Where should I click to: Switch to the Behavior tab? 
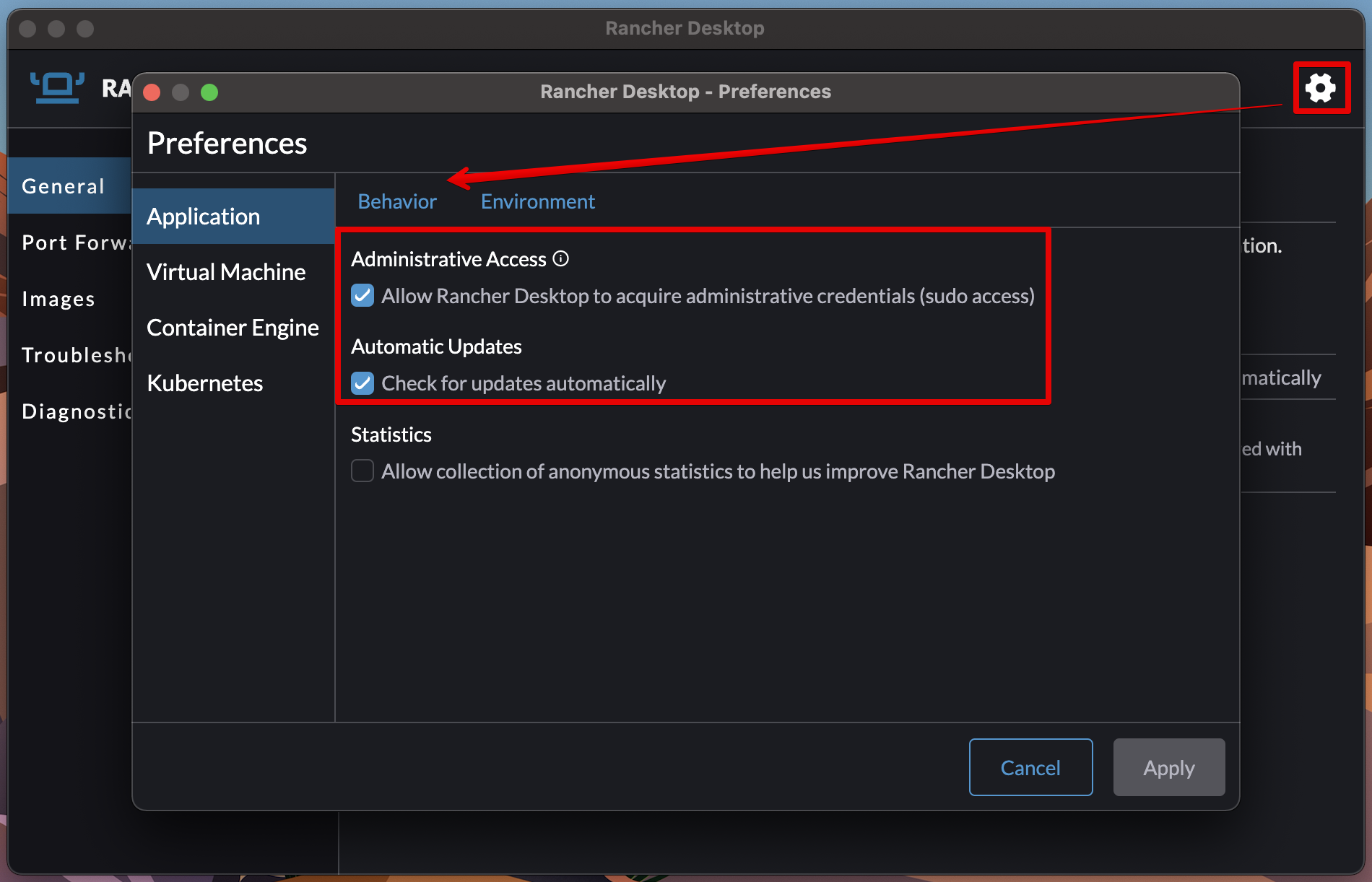397,201
